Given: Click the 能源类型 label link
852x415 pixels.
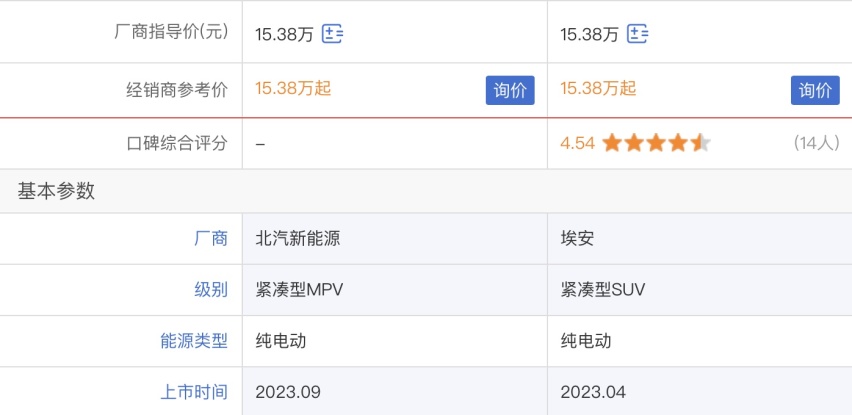Looking at the screenshot, I should [194, 341].
